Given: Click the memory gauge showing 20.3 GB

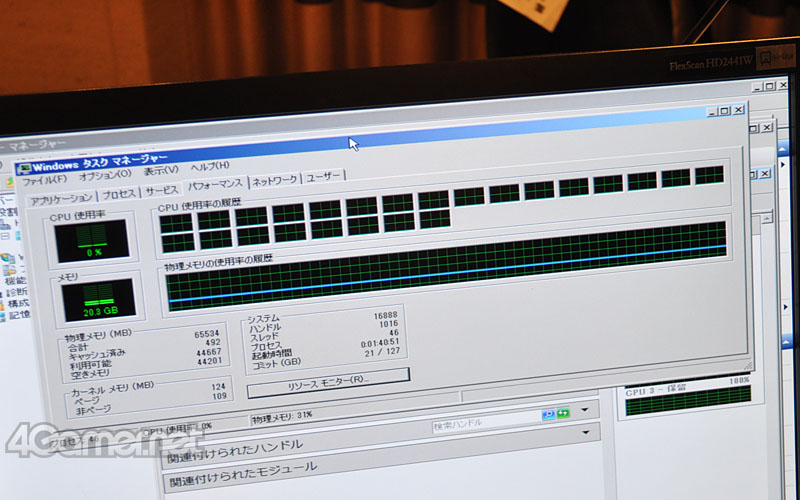Looking at the screenshot, I should 98,300.
